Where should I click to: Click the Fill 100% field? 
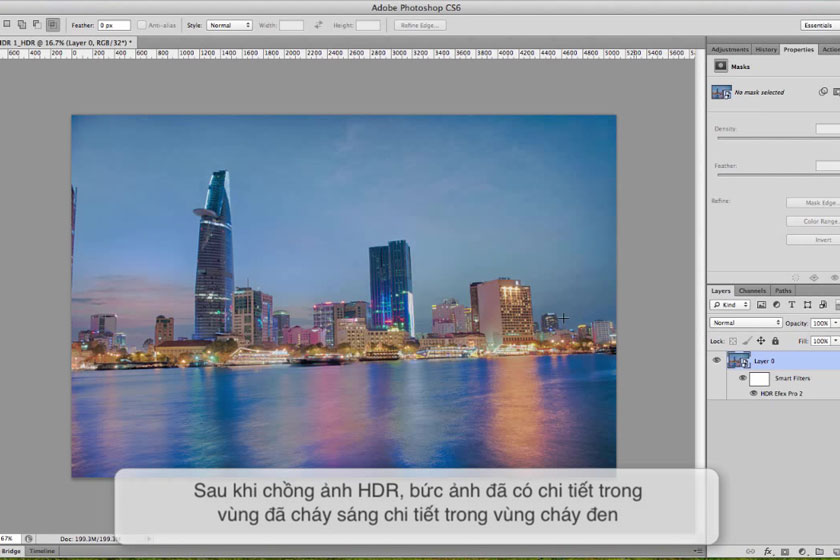[x=820, y=341]
